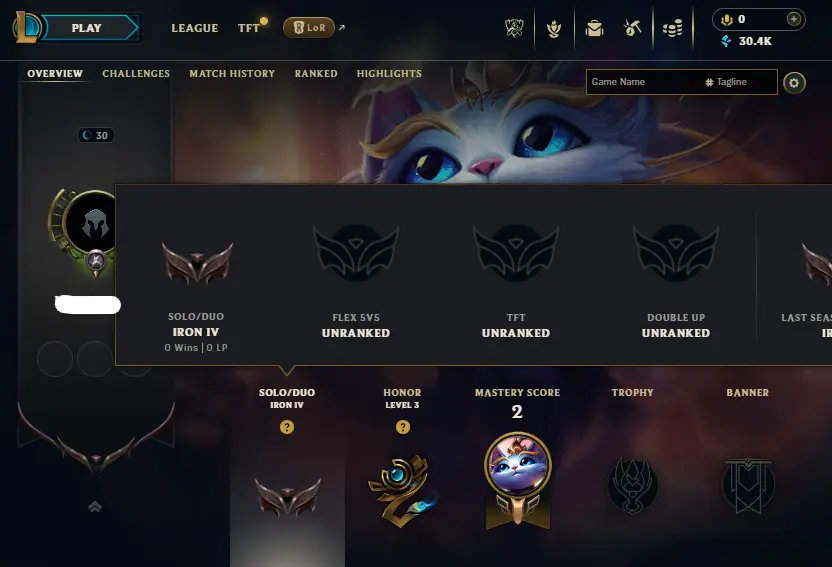The height and width of the screenshot is (567, 832).
Task: Open the Loot hammer icon
Action: pos(632,28)
